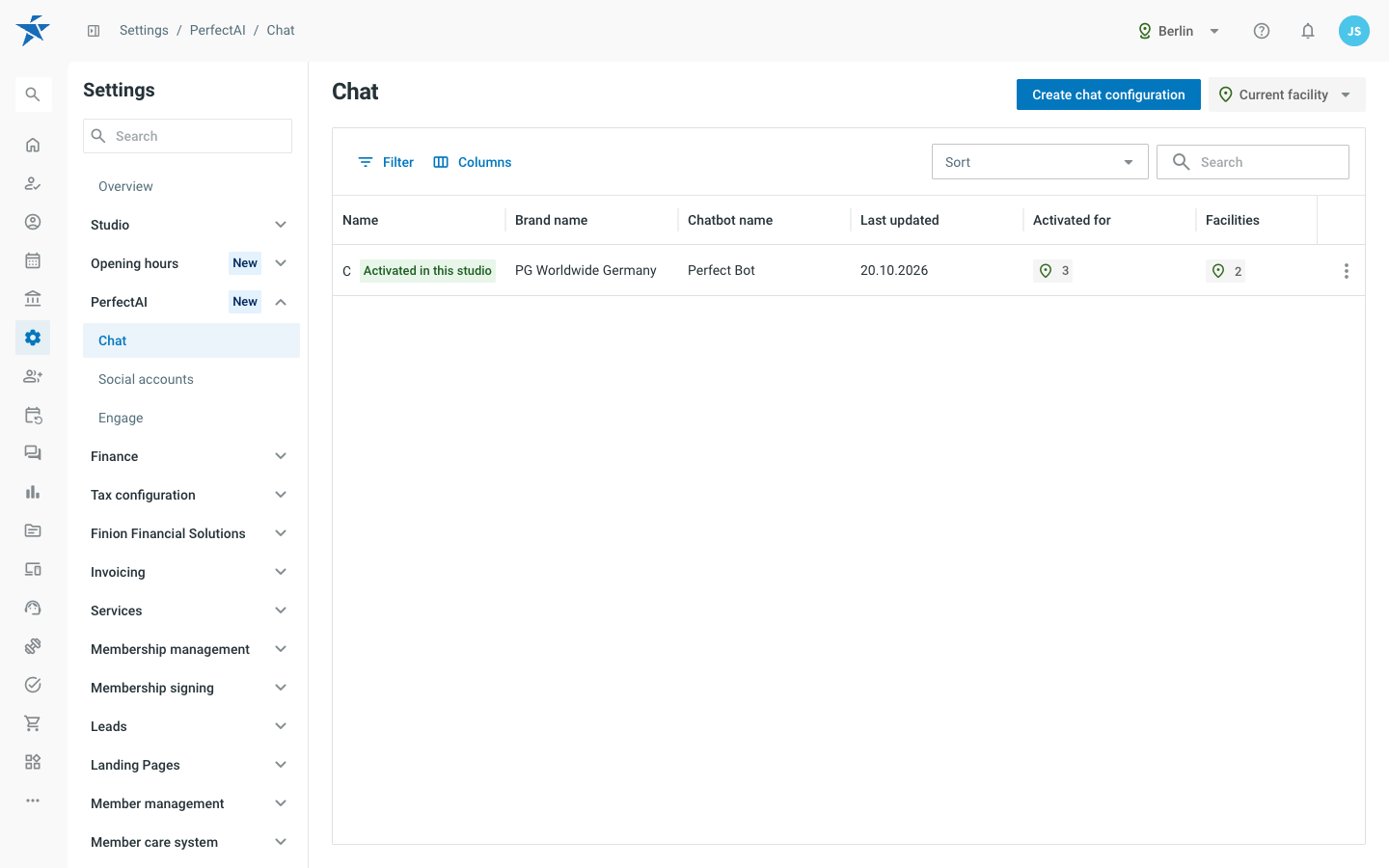Viewport: 1389px width, 868px height.
Task: Expand the Membership management section
Action: (x=191, y=649)
